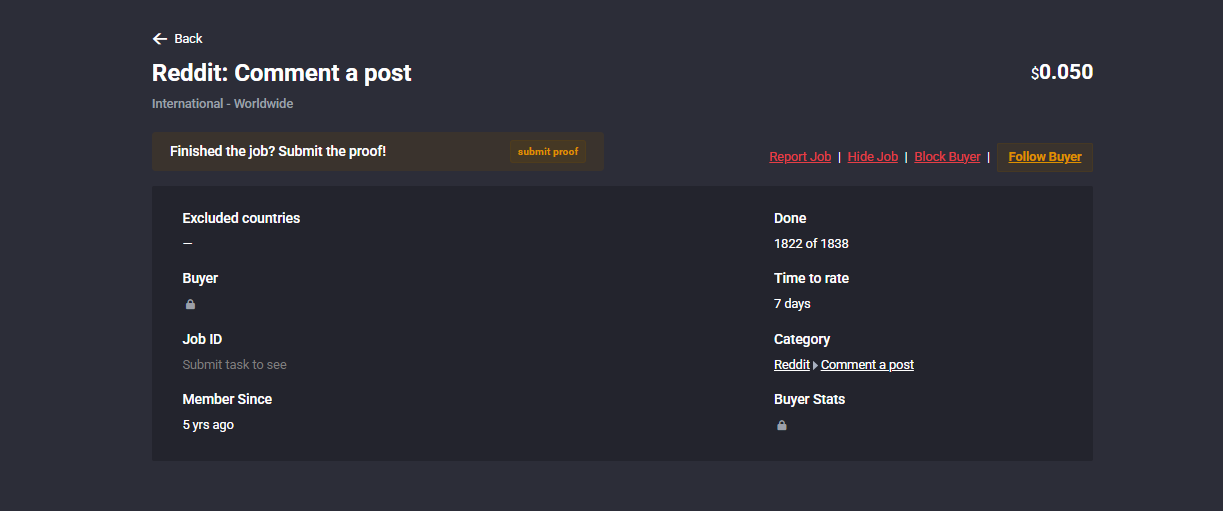Click the "Finished the job?" banner text
Viewport: 1223px width, 511px height.
278,152
